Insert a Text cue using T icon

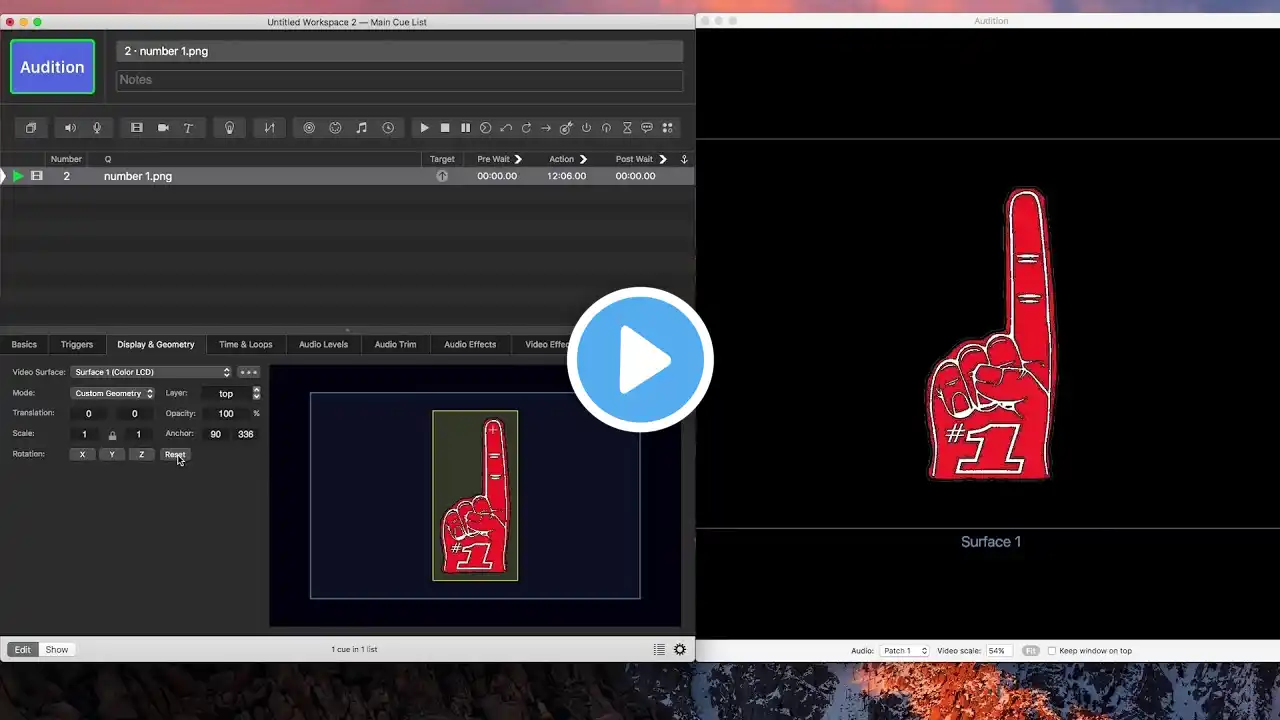pyautogui.click(x=188, y=128)
